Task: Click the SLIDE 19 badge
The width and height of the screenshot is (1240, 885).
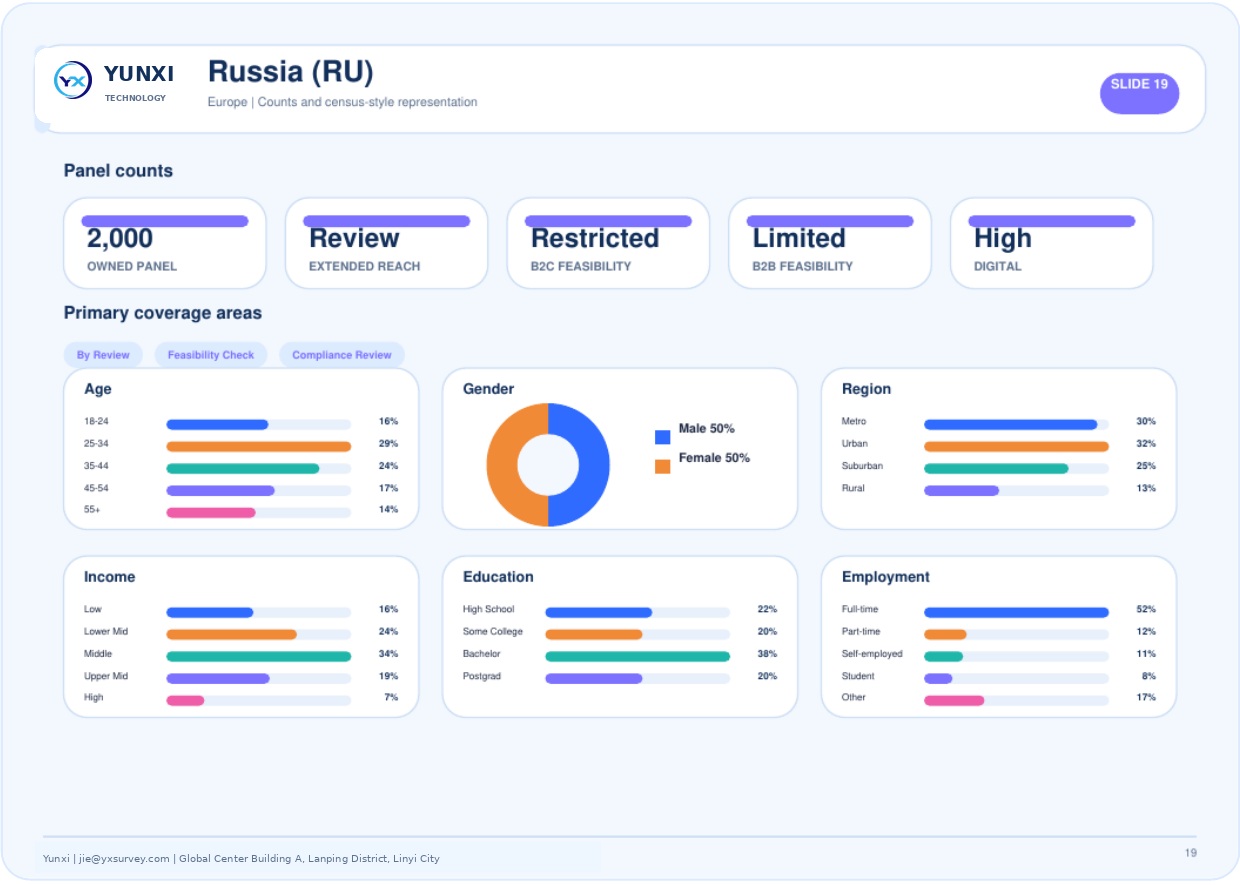Action: [1139, 93]
